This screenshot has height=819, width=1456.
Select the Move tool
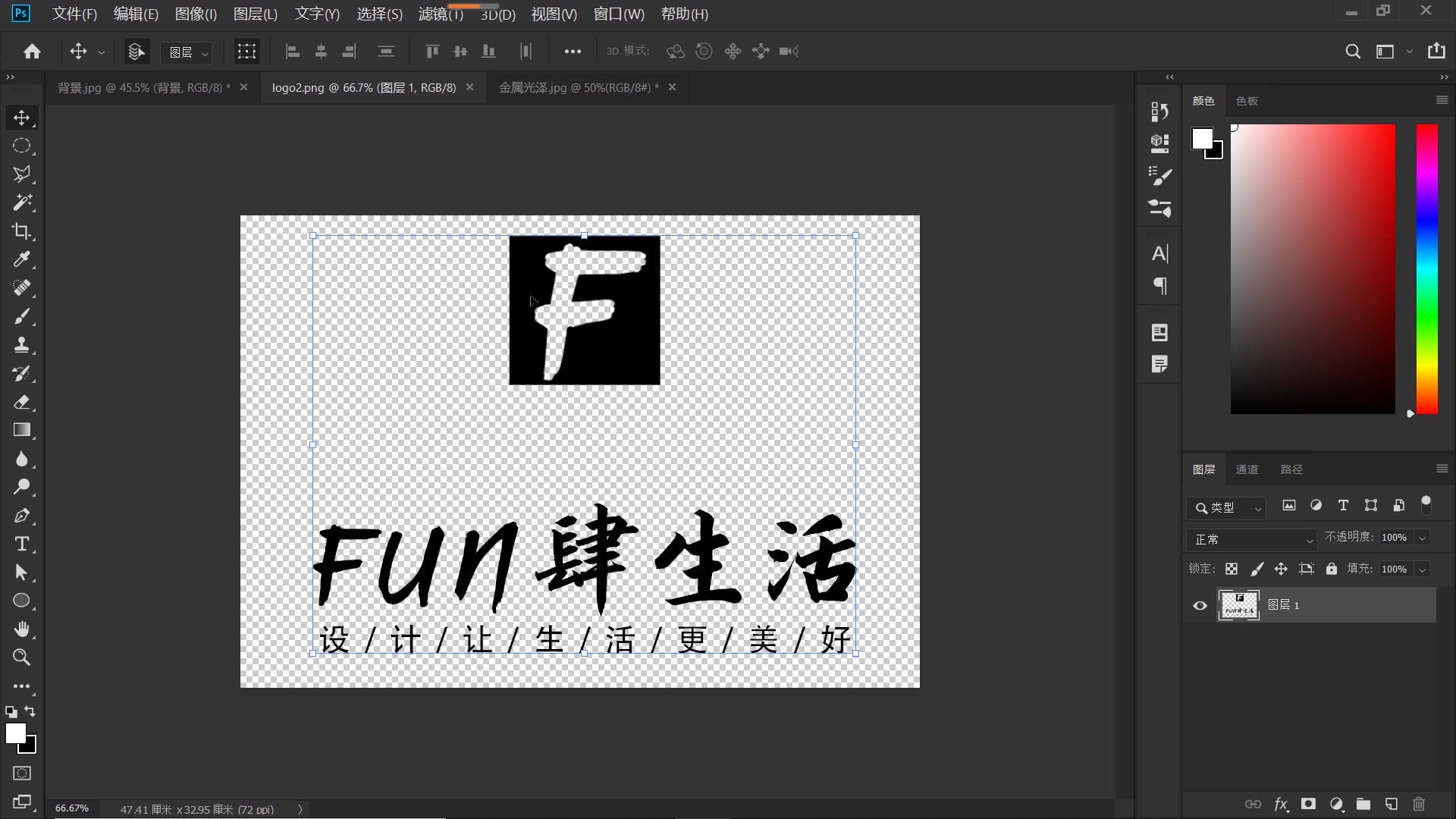(22, 118)
